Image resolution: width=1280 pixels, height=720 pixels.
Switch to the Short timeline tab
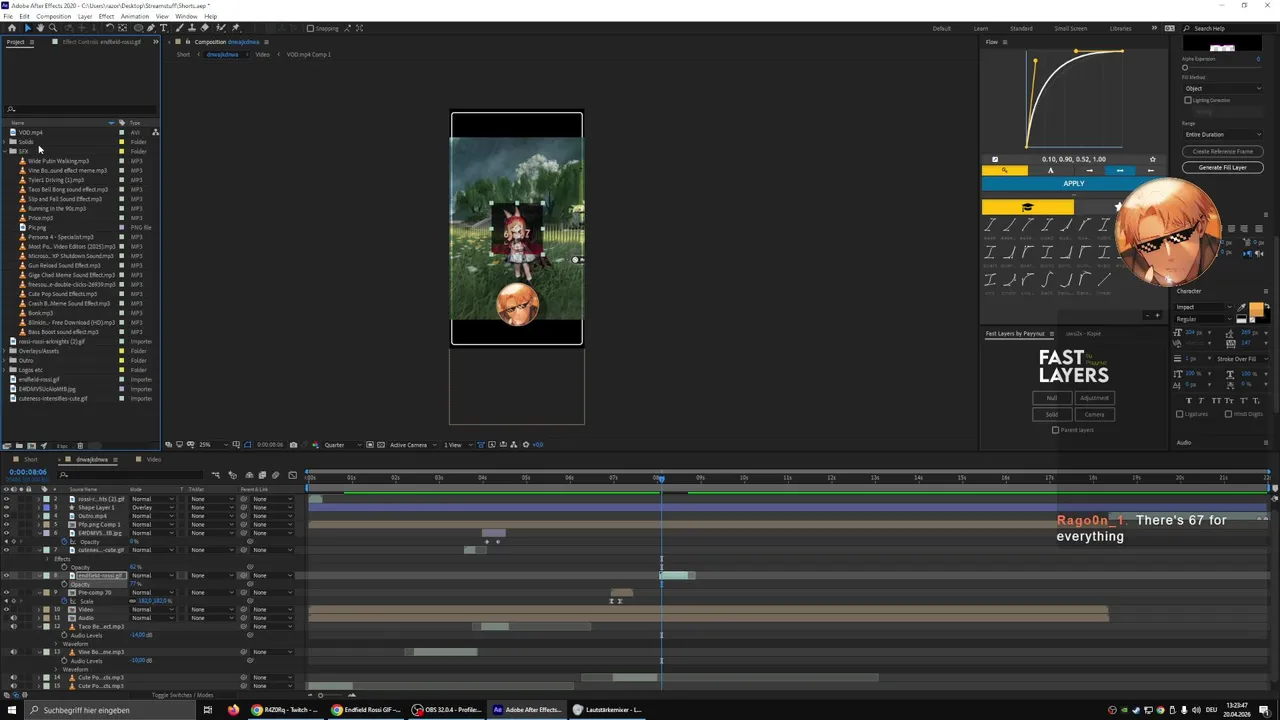(31, 459)
